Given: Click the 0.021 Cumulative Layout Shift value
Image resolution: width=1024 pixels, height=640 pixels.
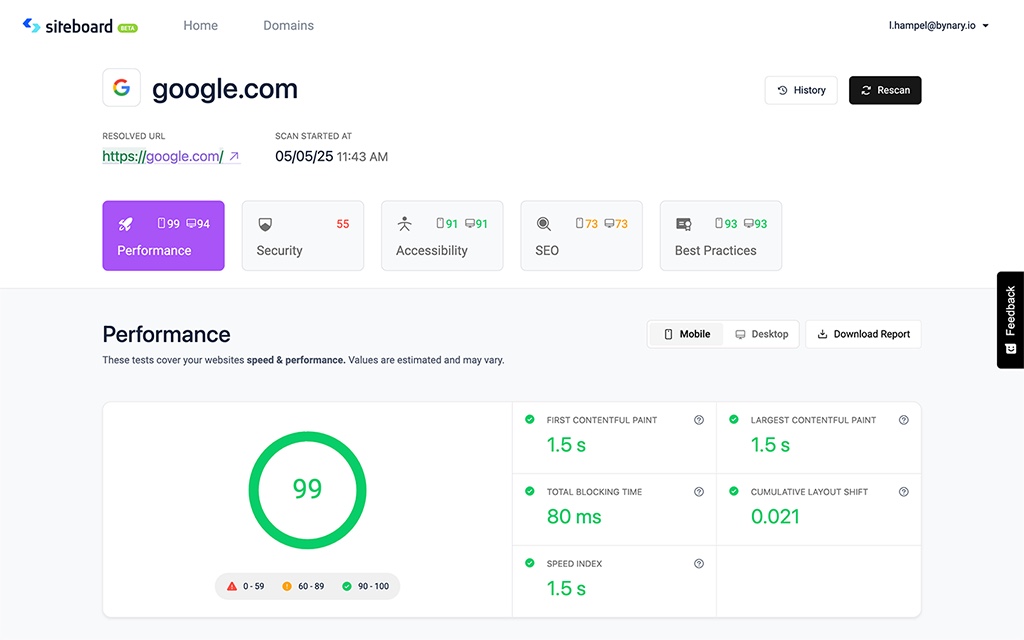Looking at the screenshot, I should (x=775, y=517).
